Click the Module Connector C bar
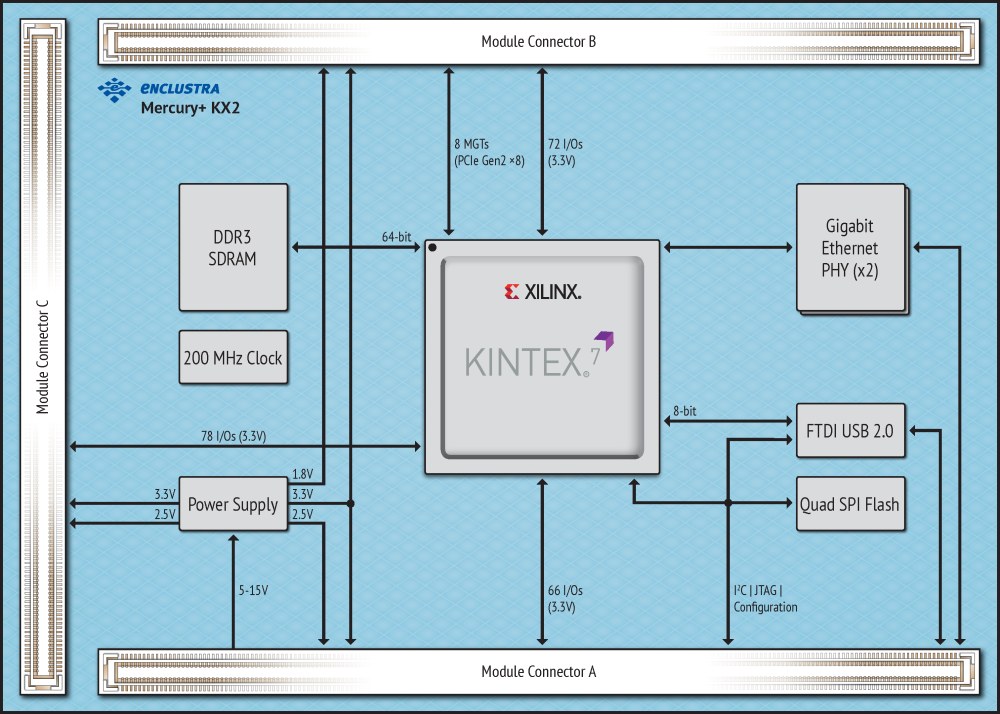Viewport: 1000px width, 714px height. tap(43, 357)
